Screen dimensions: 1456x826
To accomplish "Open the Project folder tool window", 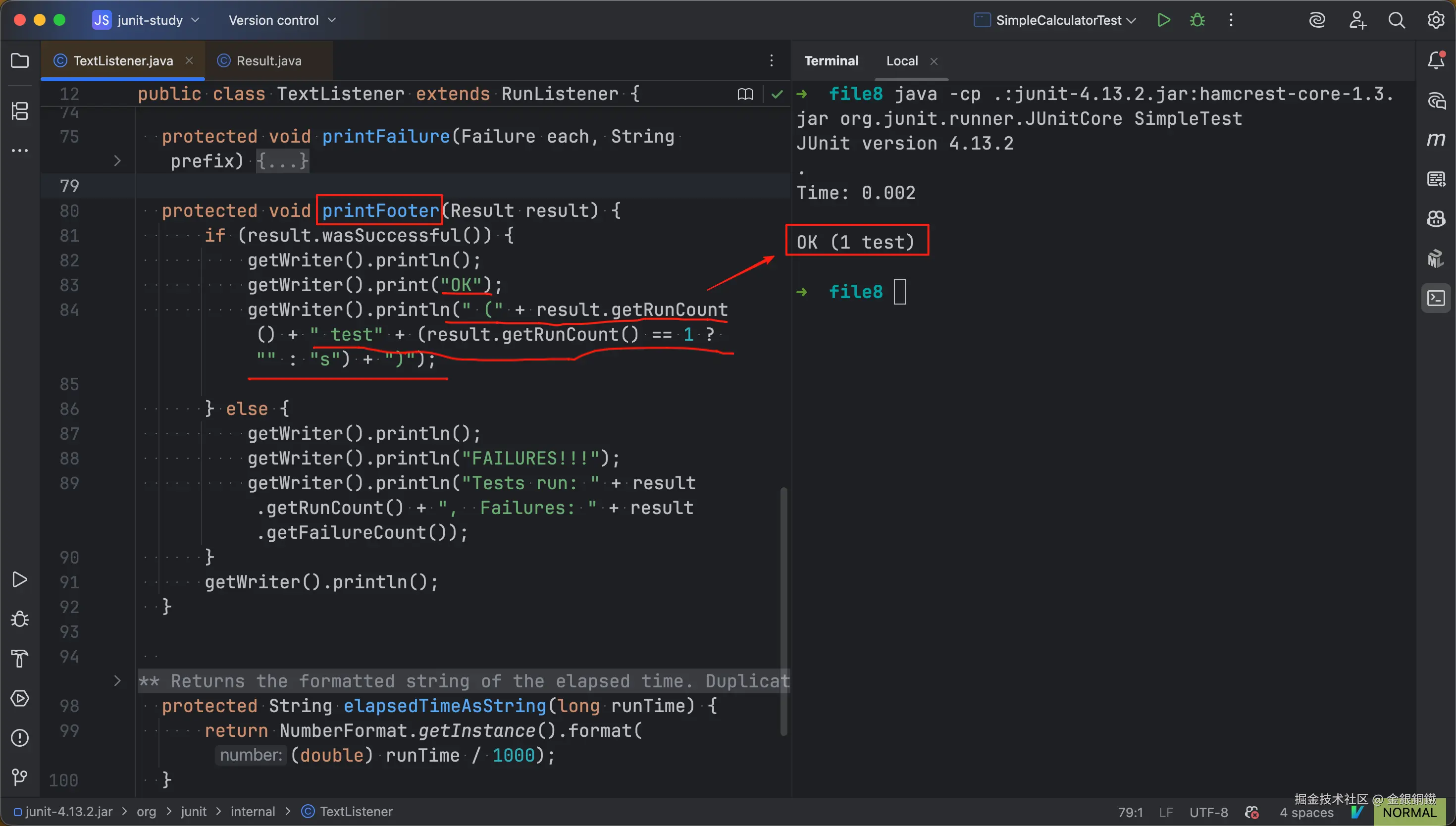I will (20, 61).
